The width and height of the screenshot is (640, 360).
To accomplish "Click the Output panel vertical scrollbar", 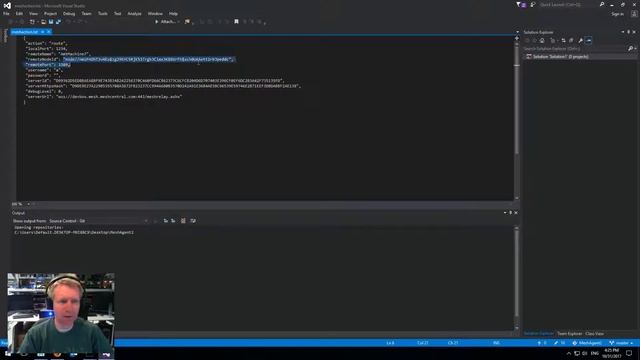I will [517, 277].
